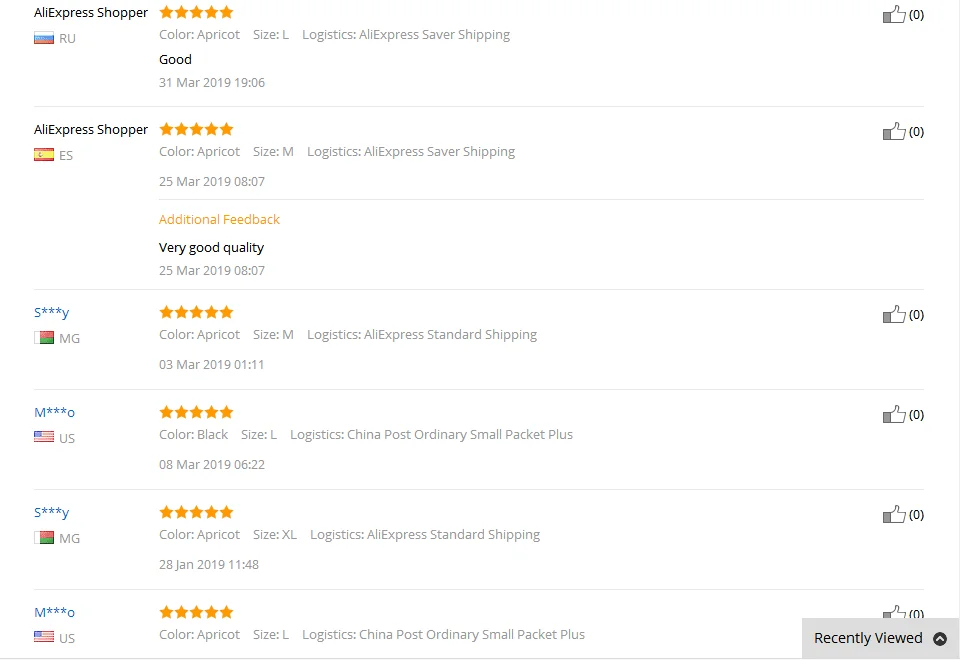Viewport: 960px width, 660px height.
Task: Click the like count of first review
Action: click(x=916, y=15)
